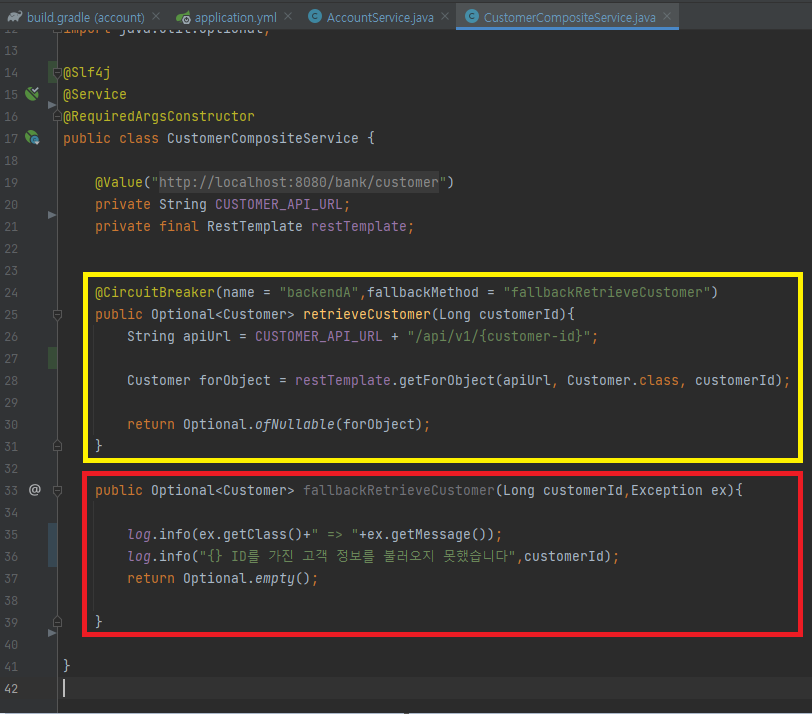Click the @Slf4j annotation

click(86, 72)
